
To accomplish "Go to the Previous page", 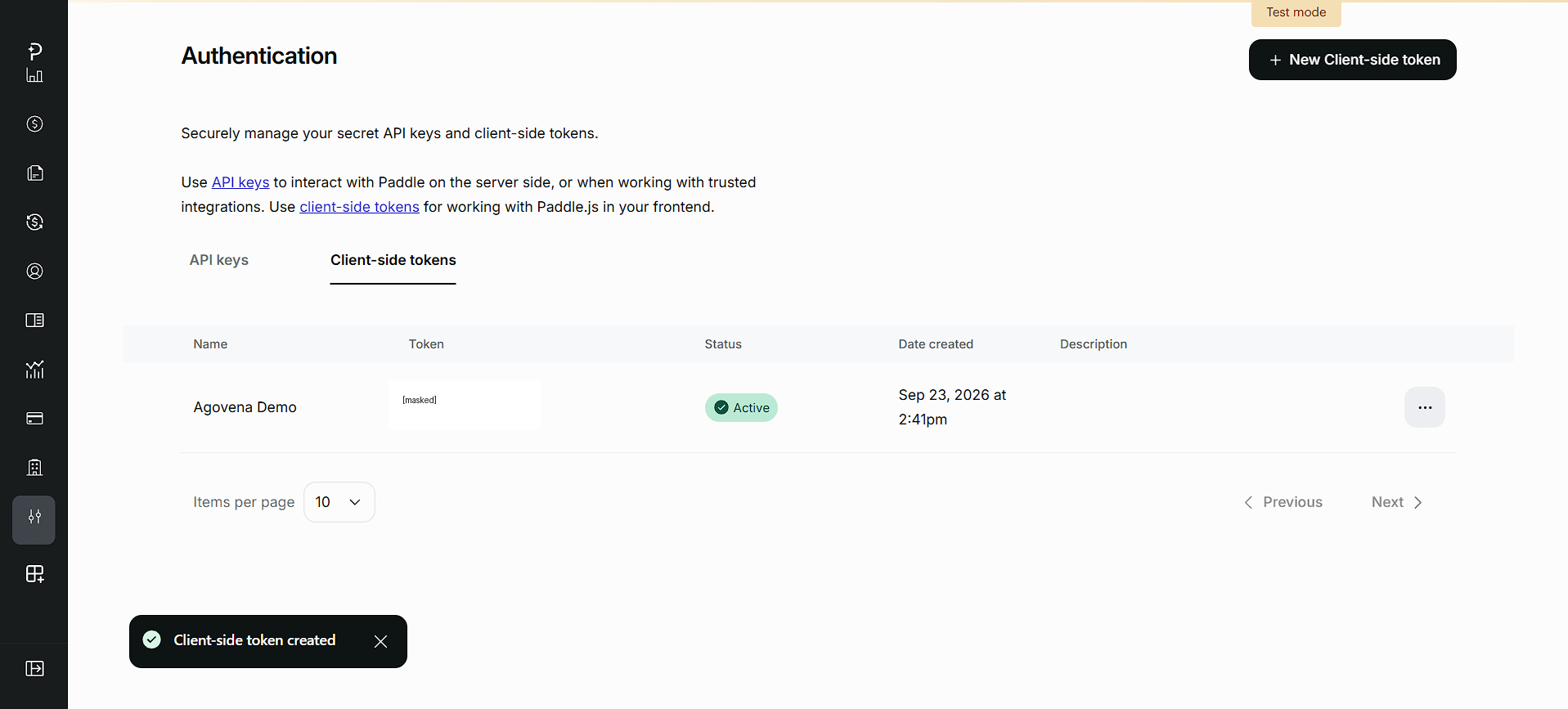I will pos(1283,502).
